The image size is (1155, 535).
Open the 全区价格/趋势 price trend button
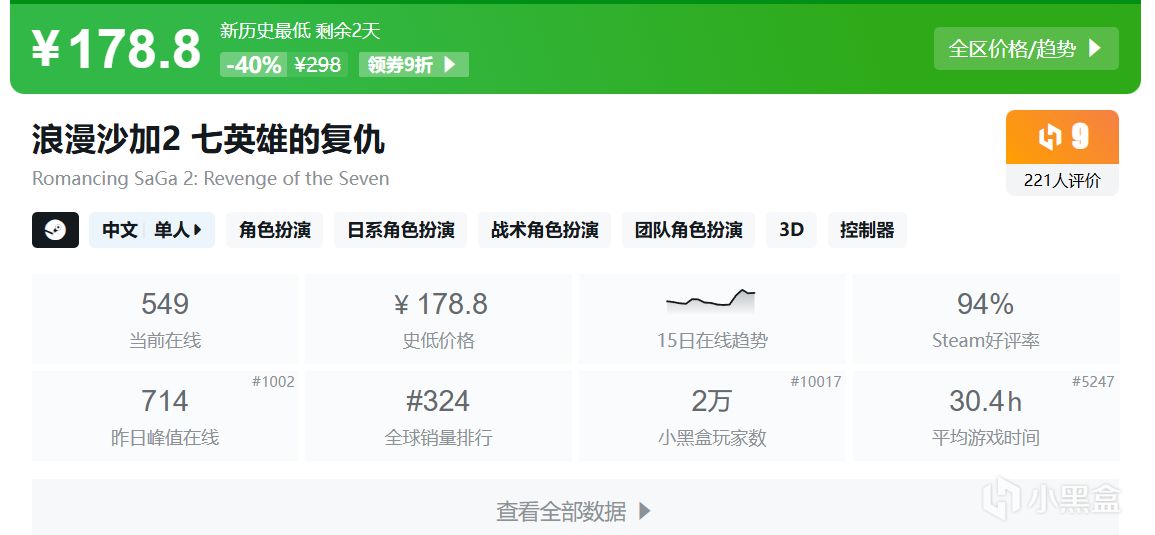coord(1026,49)
